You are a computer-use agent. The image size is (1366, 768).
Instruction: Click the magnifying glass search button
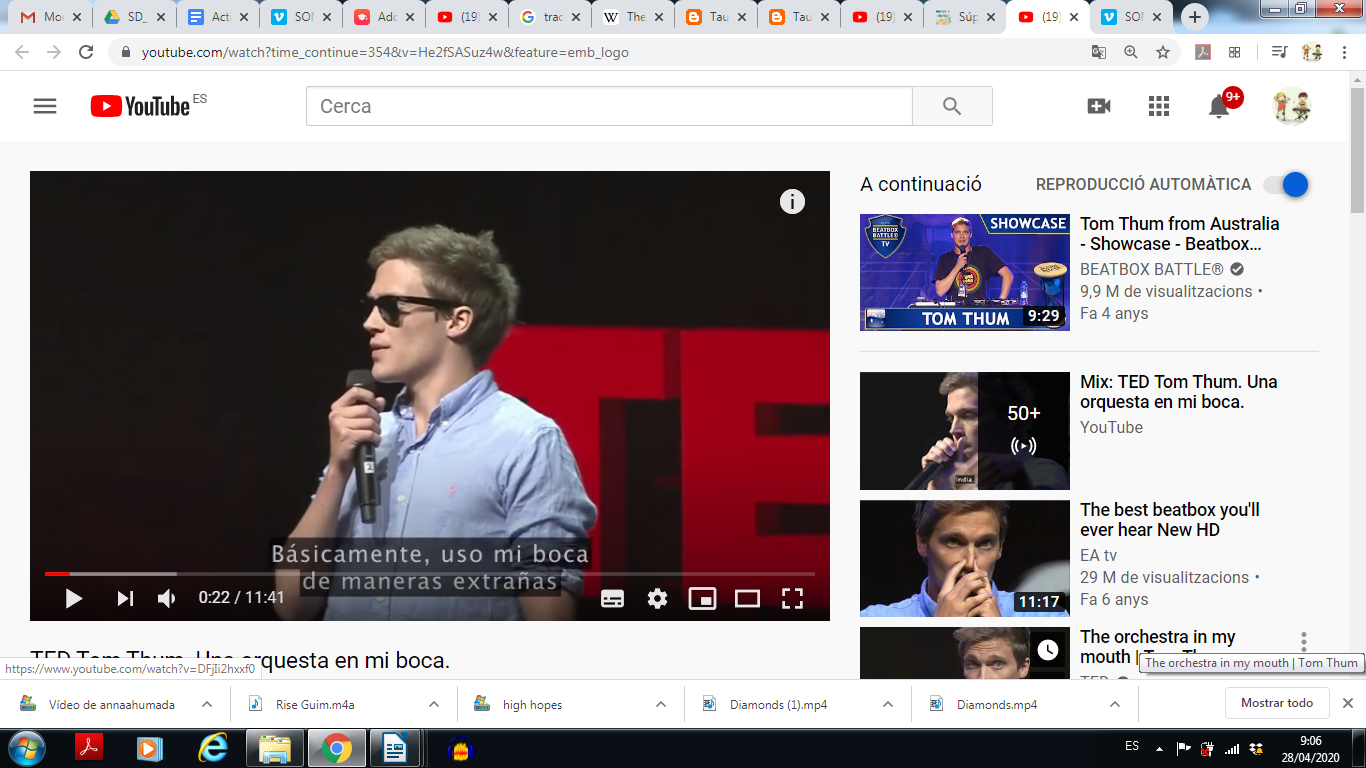coord(952,106)
